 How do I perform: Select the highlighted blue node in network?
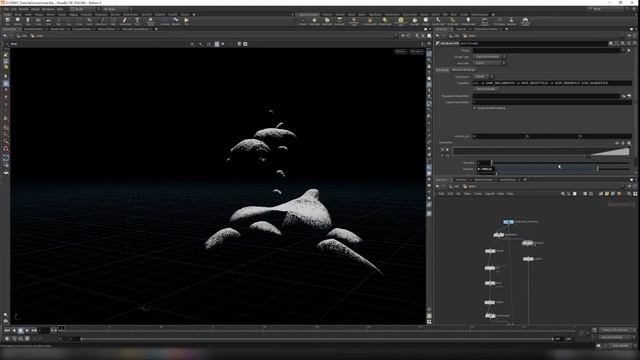coord(508,222)
